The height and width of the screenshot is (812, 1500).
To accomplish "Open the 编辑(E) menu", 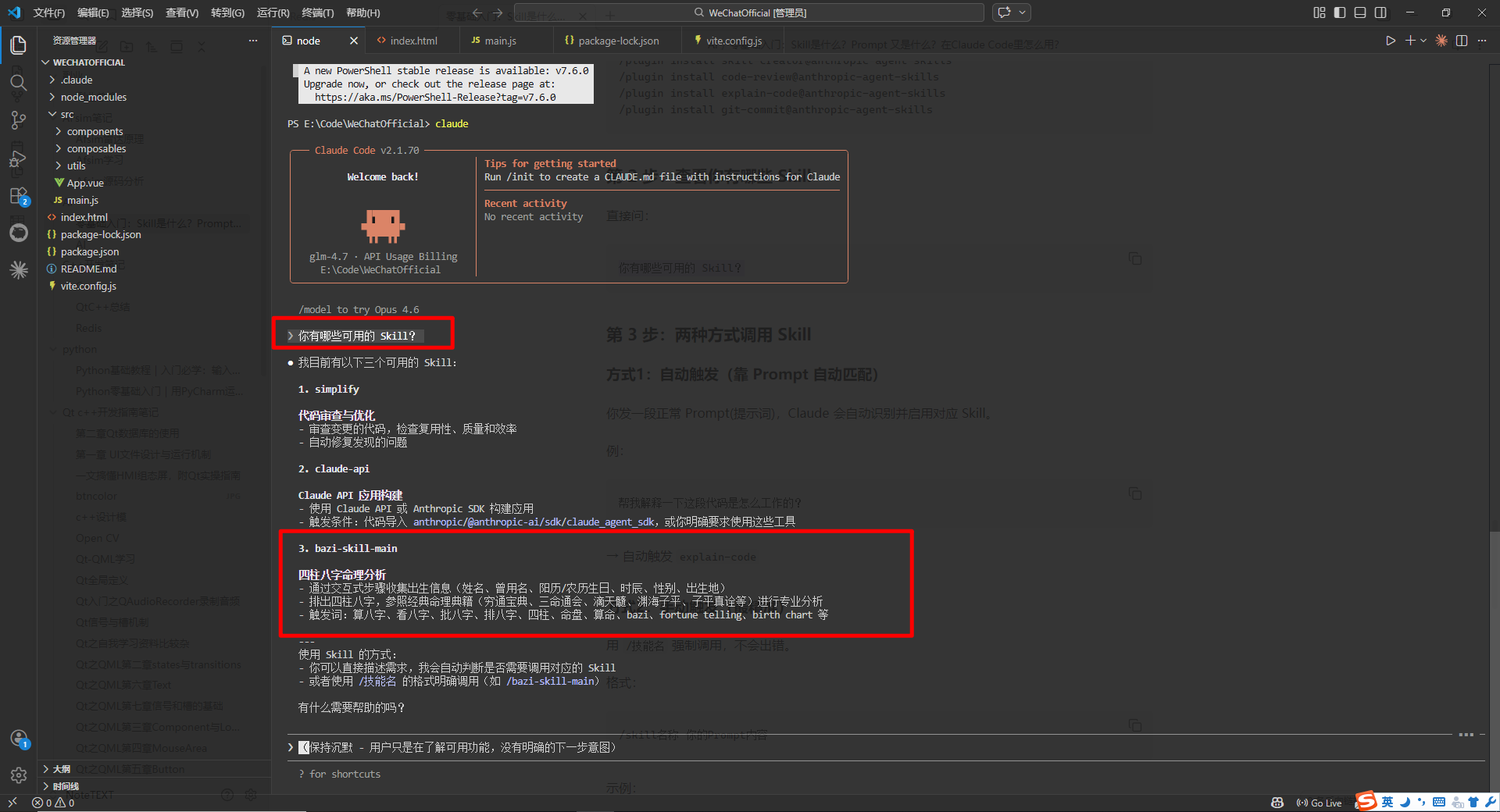I will [93, 12].
